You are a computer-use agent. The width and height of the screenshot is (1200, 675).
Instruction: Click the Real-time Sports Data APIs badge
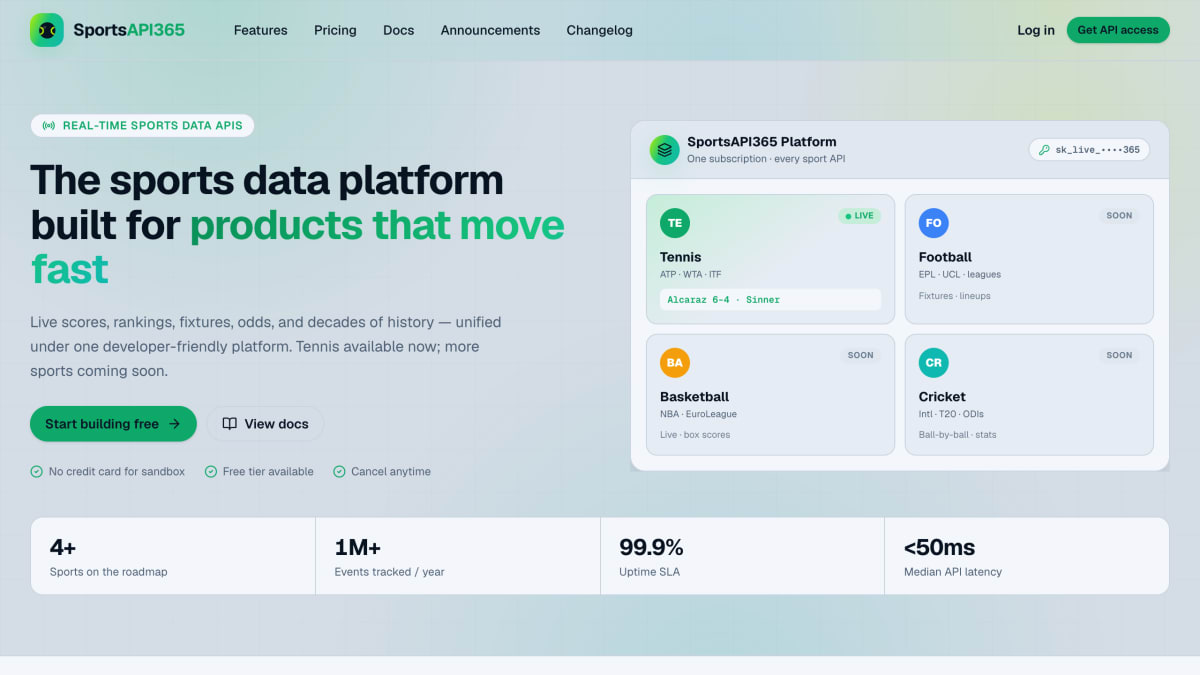143,126
